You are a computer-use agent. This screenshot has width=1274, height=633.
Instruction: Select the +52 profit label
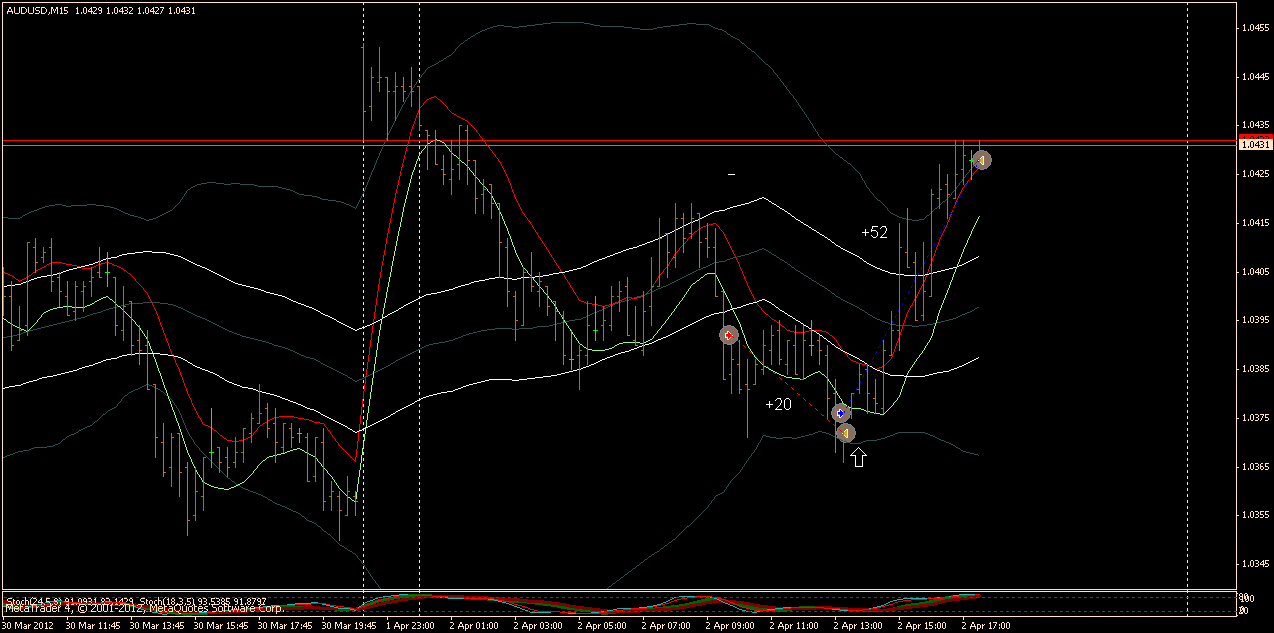874,232
